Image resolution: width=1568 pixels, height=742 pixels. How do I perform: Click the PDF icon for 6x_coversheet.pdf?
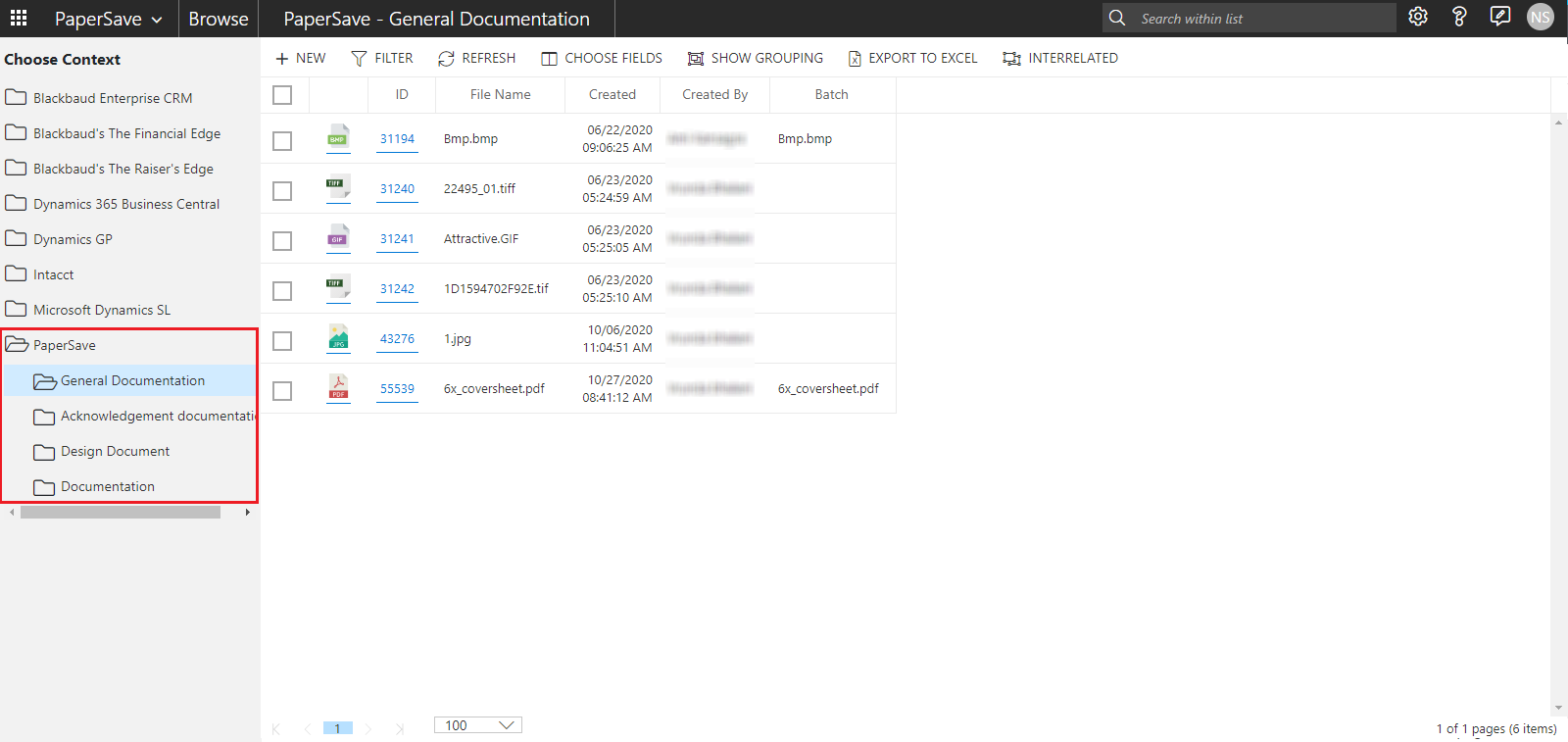pyautogui.click(x=338, y=388)
